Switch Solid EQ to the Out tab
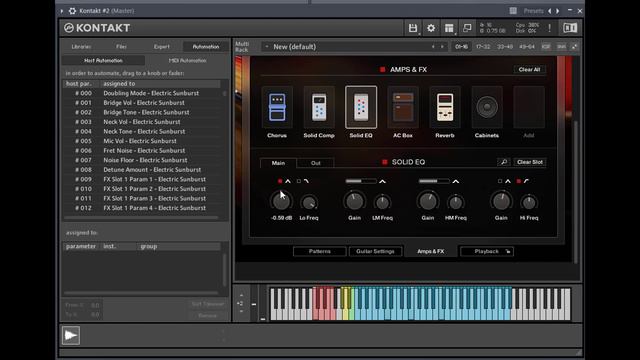The width and height of the screenshot is (640, 360). pos(316,163)
